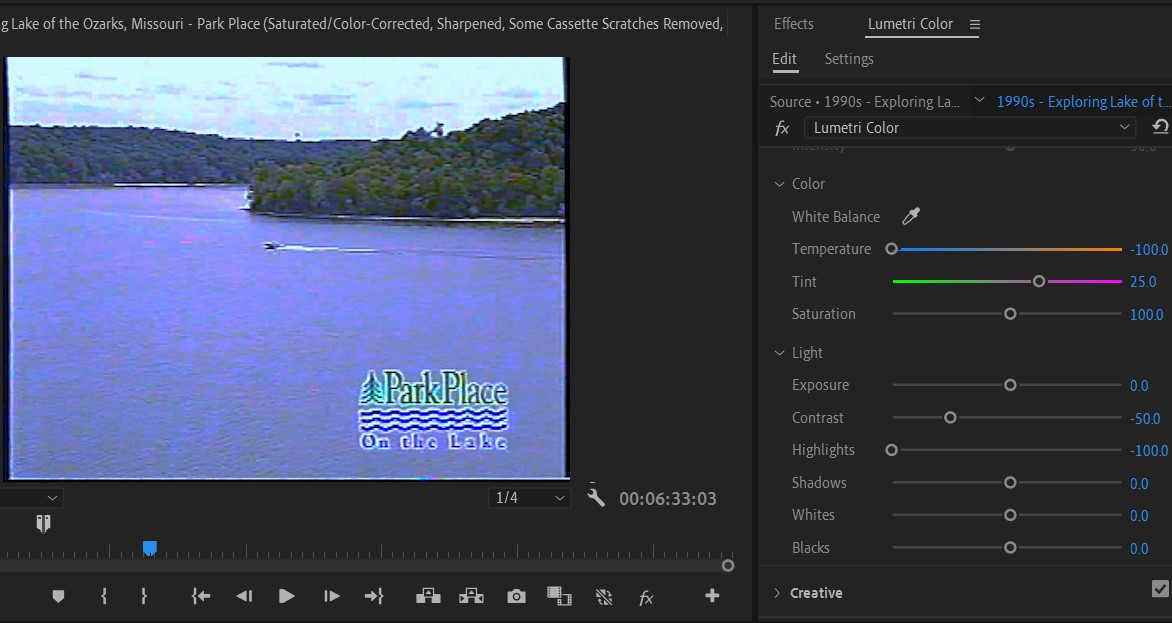Screen dimensions: 1172x623
Task: Toggle proxies button in transport bar
Action: coord(604,596)
